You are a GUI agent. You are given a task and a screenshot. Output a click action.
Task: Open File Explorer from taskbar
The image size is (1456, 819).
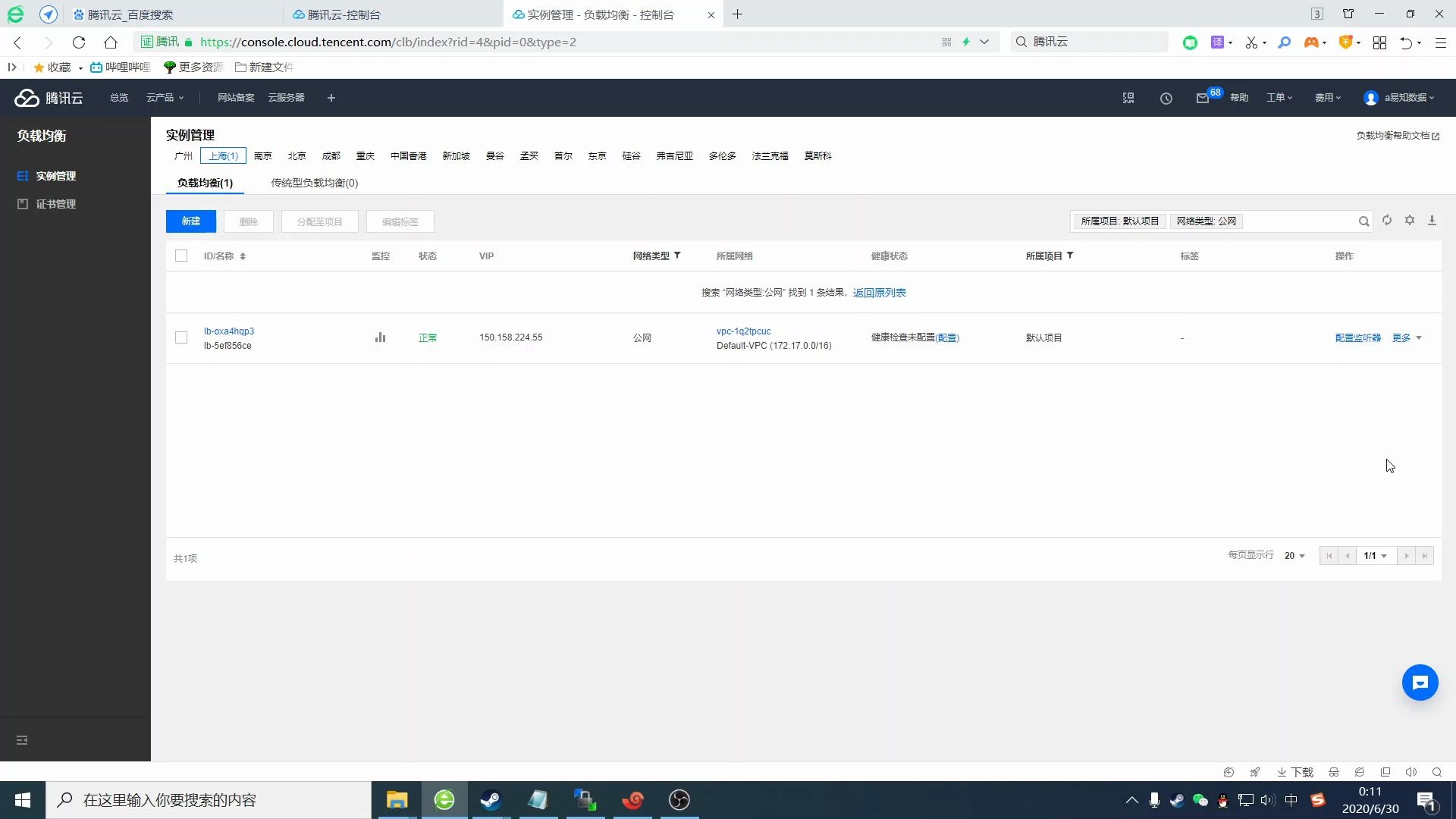(x=397, y=800)
